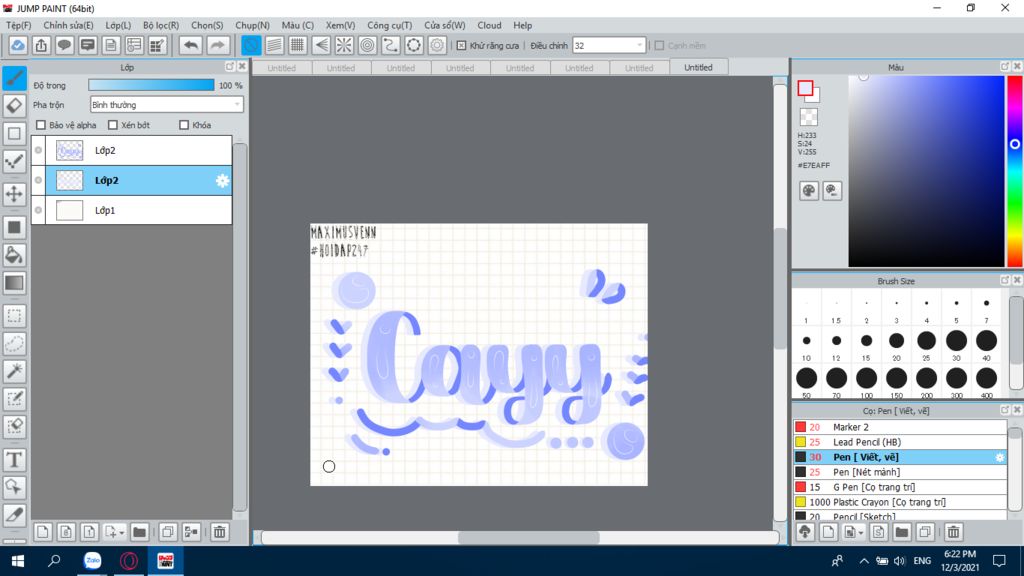Viewport: 1024px width, 576px height.
Task: Select the Pen [Nét mảnh] brush
Action: tap(901, 472)
